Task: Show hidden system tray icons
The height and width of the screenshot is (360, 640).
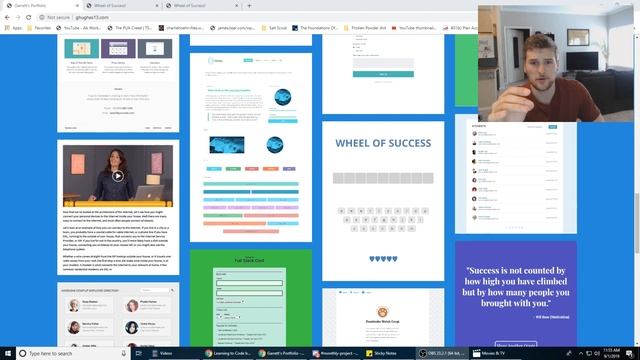Action: (580, 353)
